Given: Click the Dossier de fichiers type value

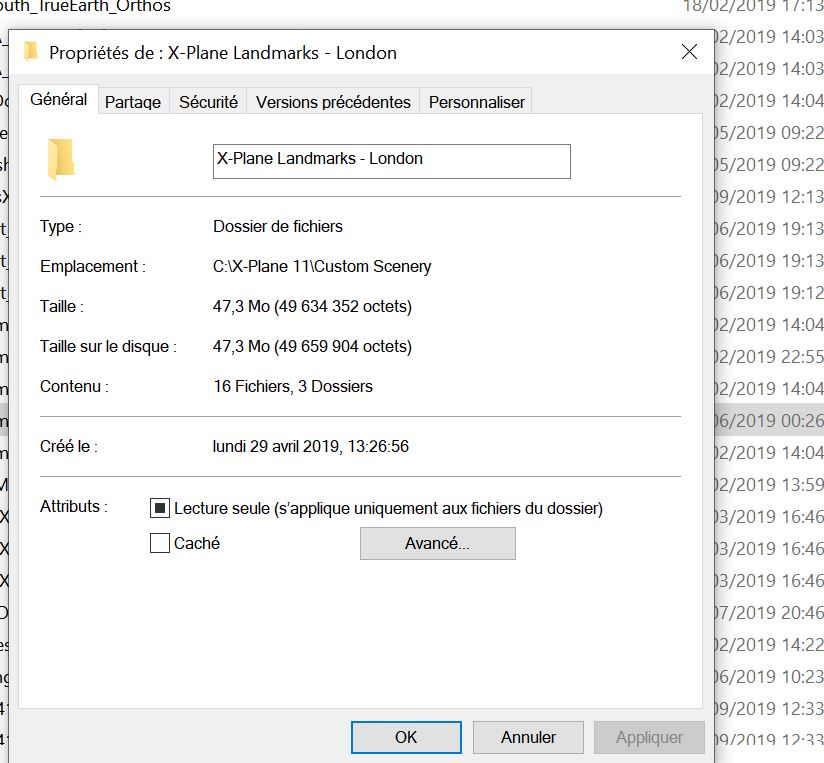Looking at the screenshot, I should [x=277, y=226].
